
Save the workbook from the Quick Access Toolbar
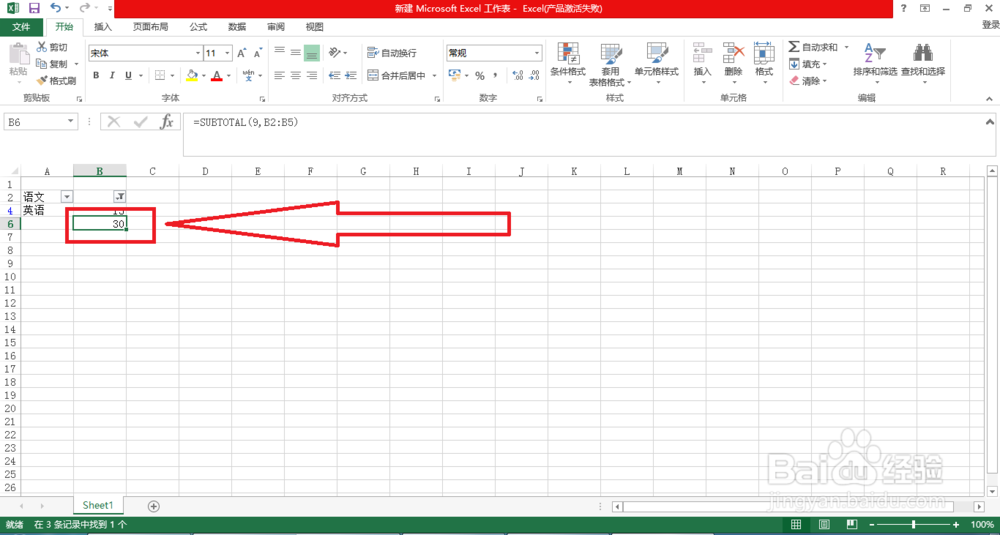(34, 8)
